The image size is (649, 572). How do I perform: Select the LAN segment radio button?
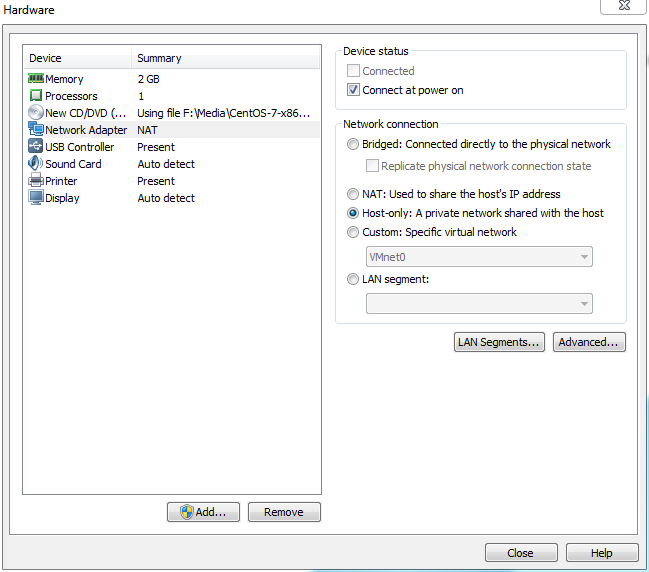pos(353,279)
